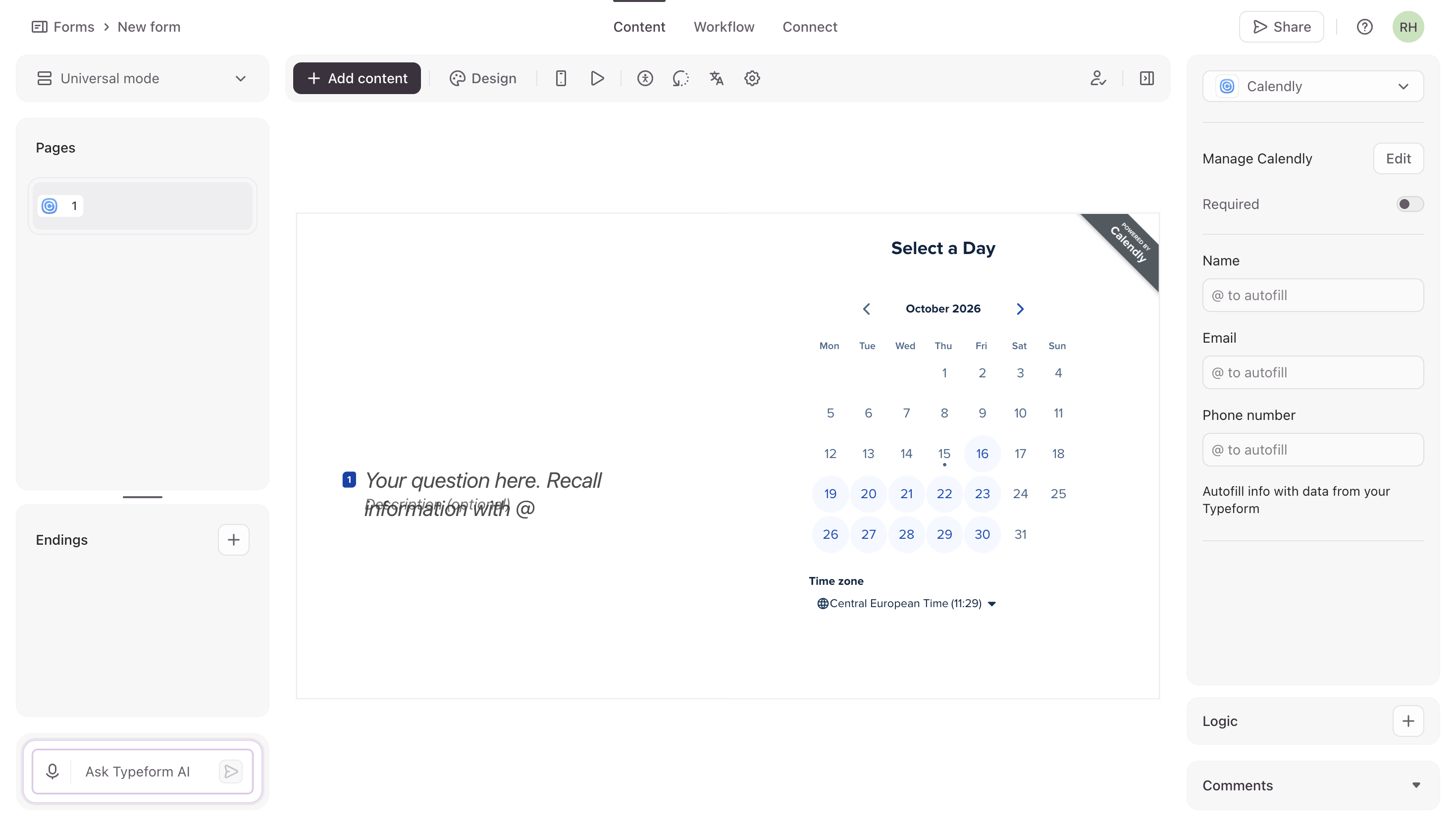The image size is (1456, 826).
Task: Select October 22 in the calendar
Action: 944,494
